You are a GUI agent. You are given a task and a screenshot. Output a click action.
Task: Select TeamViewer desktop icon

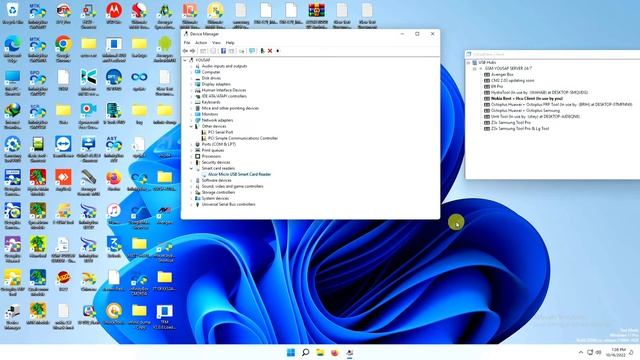[63, 148]
